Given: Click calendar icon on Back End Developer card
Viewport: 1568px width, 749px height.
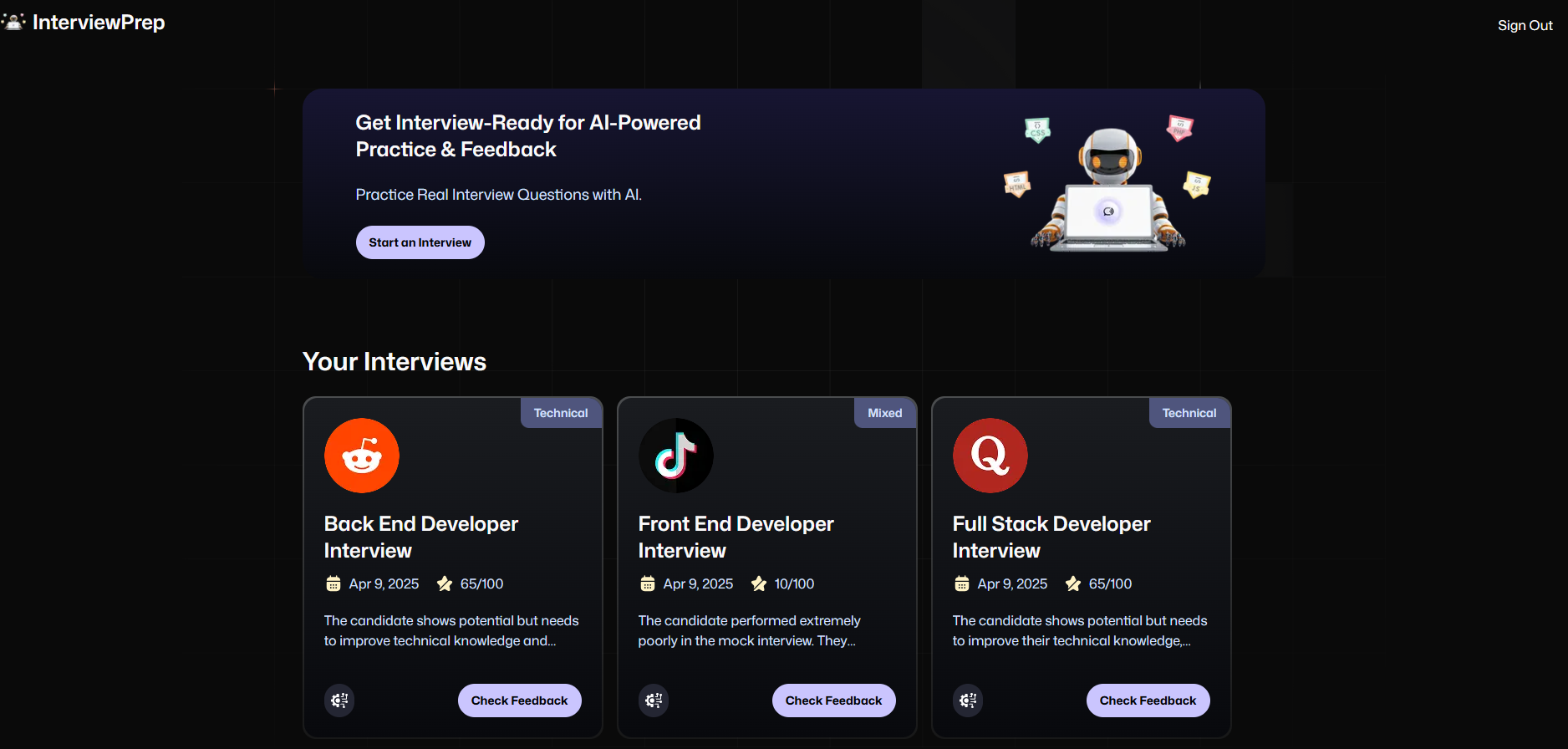Looking at the screenshot, I should pyautogui.click(x=333, y=583).
